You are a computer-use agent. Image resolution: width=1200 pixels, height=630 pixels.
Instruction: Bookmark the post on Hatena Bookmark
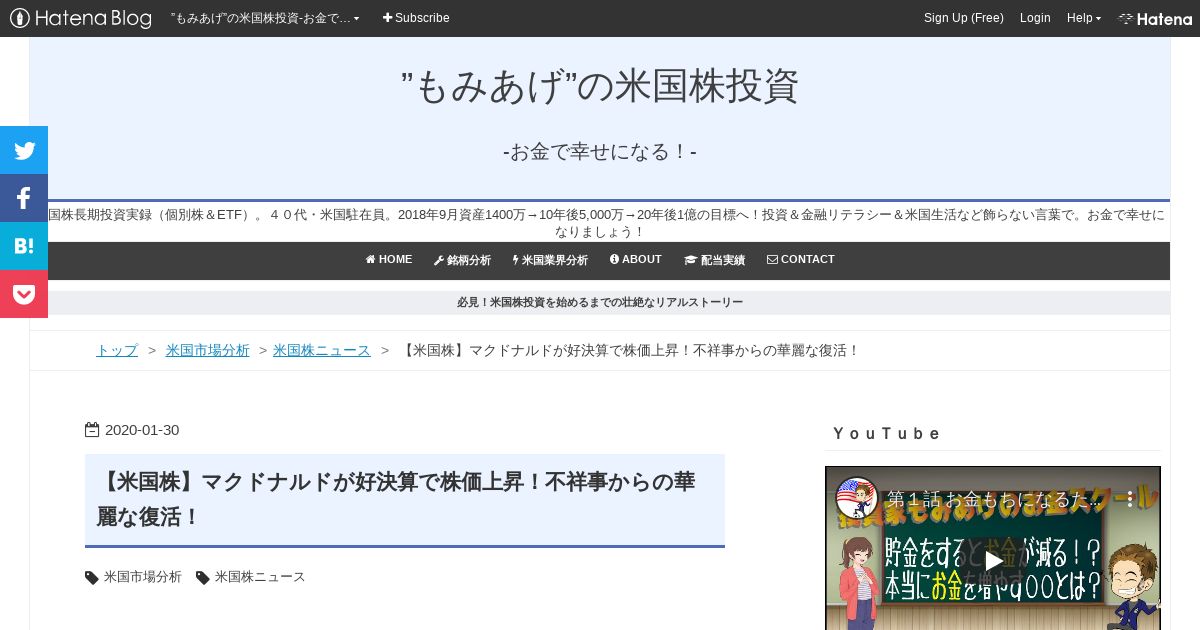coord(24,246)
